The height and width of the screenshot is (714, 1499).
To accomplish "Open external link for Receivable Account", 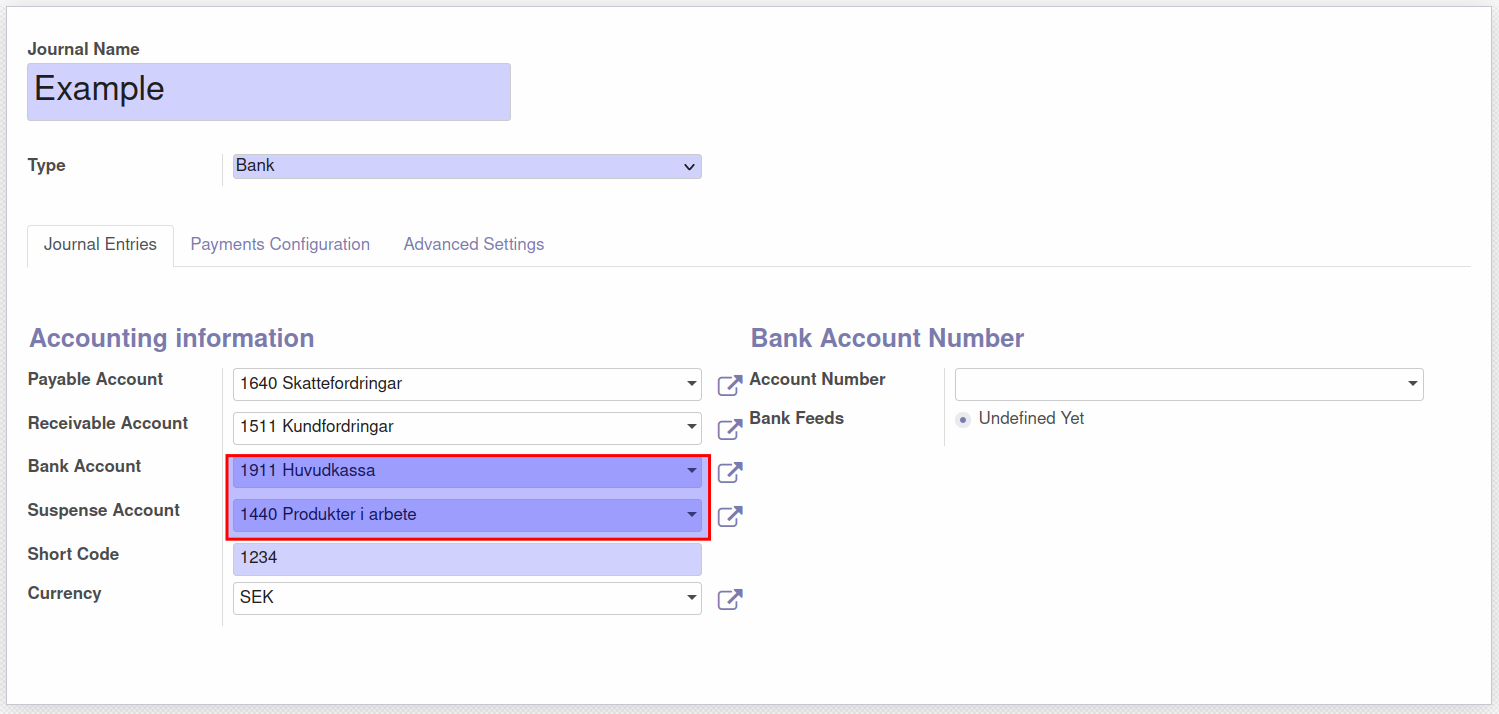I will click(x=730, y=429).
